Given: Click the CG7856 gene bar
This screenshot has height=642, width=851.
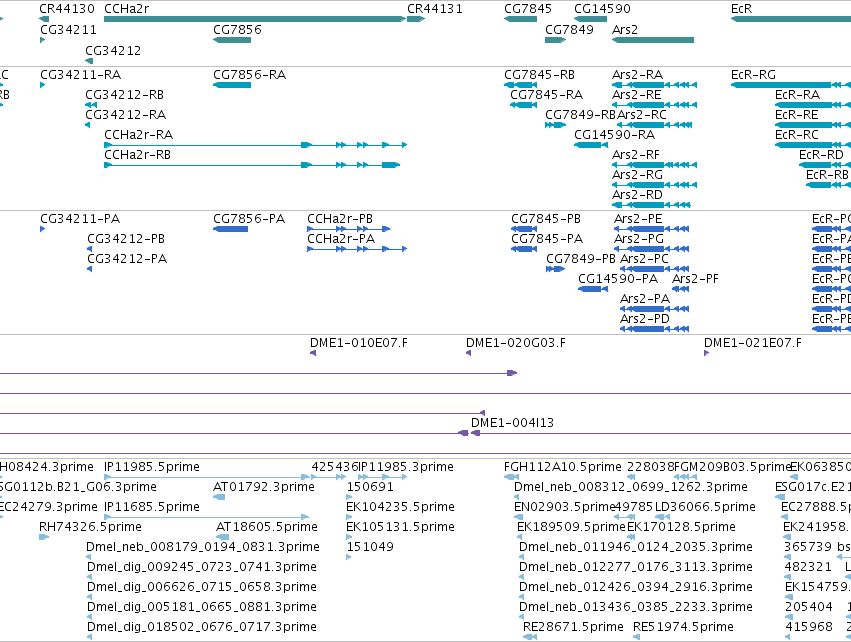Looking at the screenshot, I should [x=232, y=40].
